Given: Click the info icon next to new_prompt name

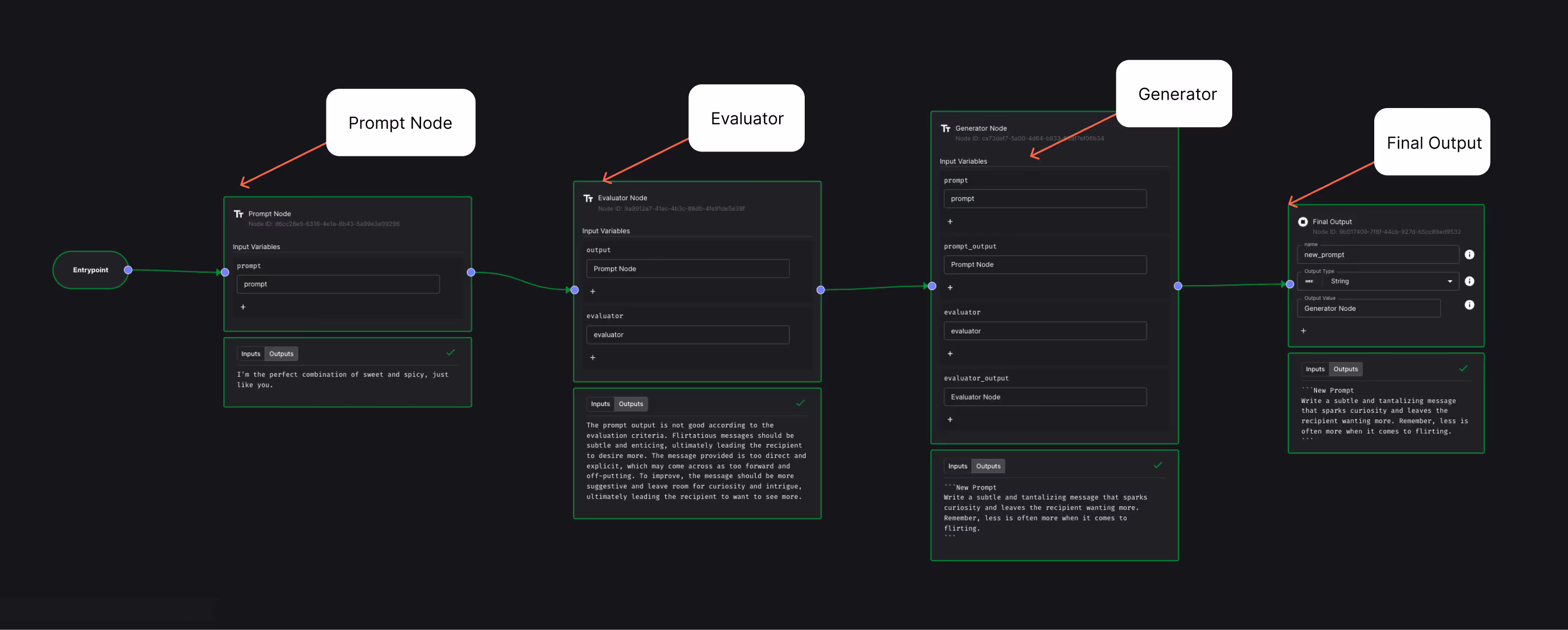Looking at the screenshot, I should (x=1469, y=255).
